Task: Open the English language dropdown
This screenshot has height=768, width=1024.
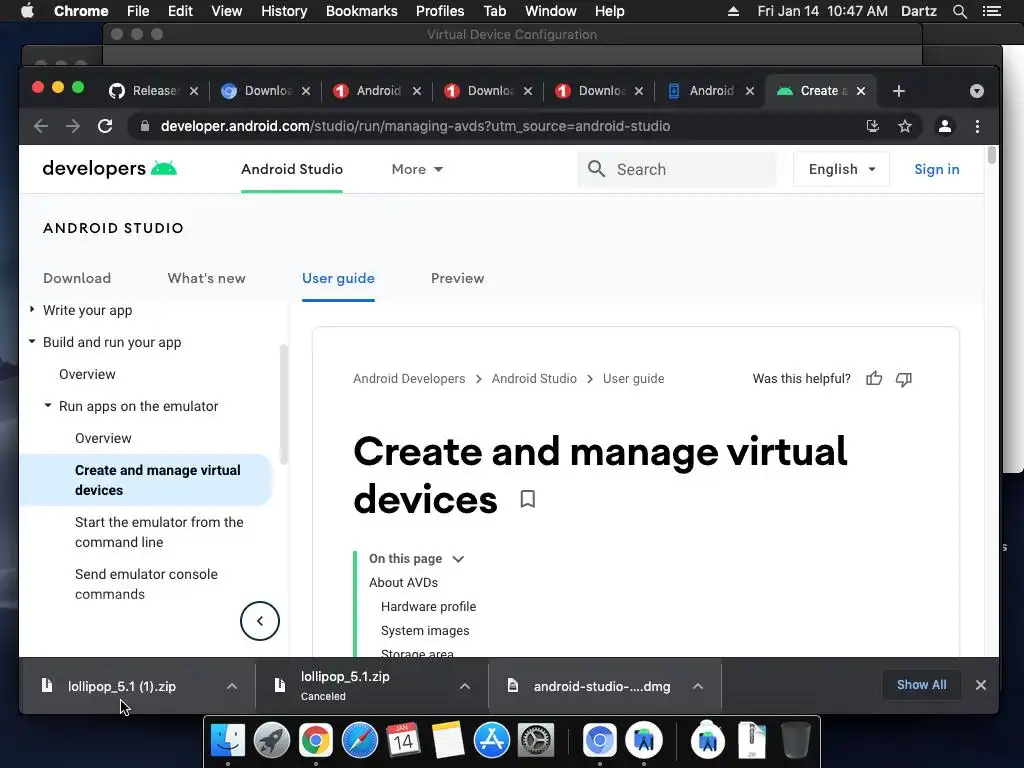Action: click(841, 169)
